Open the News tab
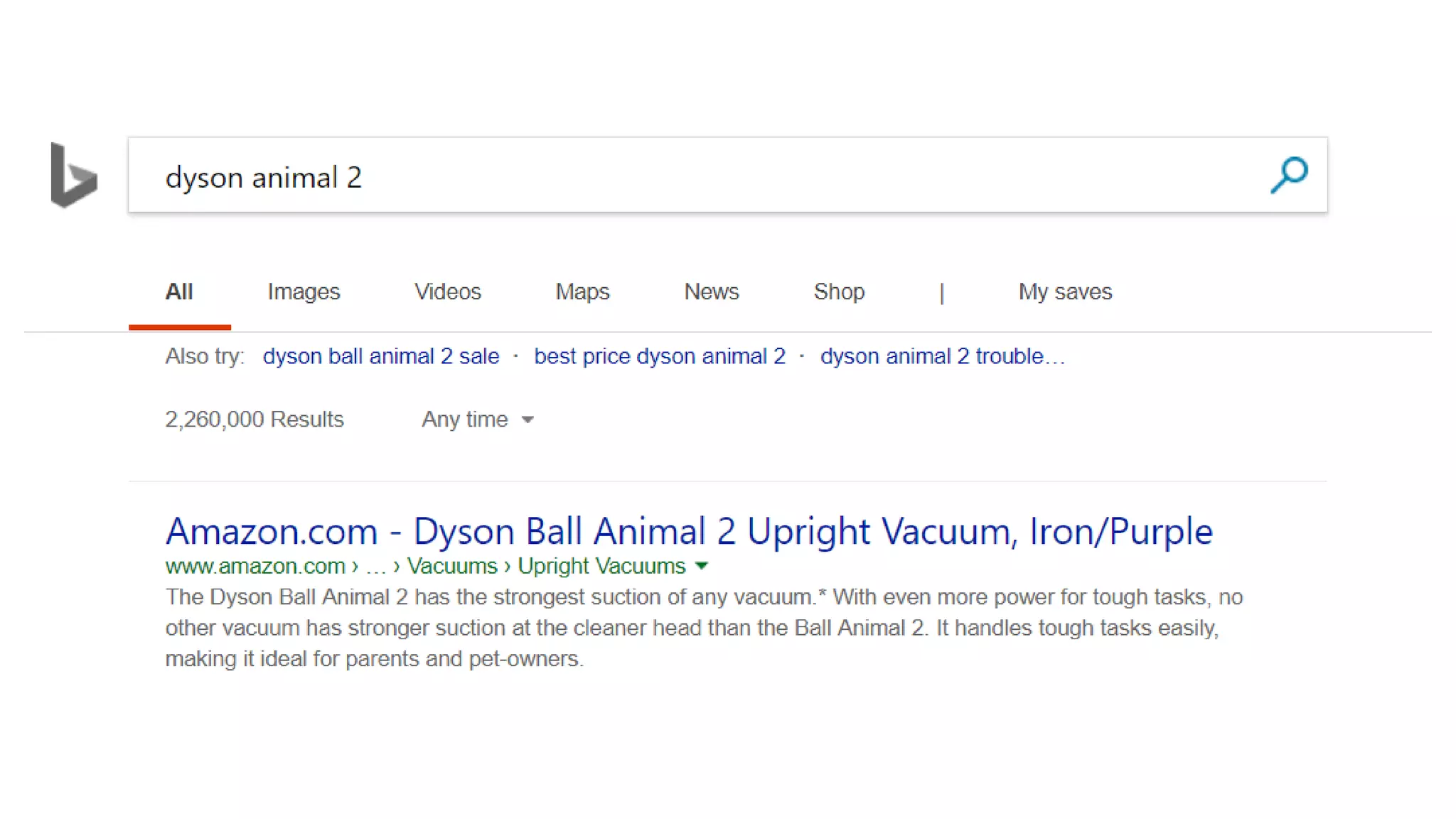Image resolution: width=1456 pixels, height=819 pixels. coord(711,291)
